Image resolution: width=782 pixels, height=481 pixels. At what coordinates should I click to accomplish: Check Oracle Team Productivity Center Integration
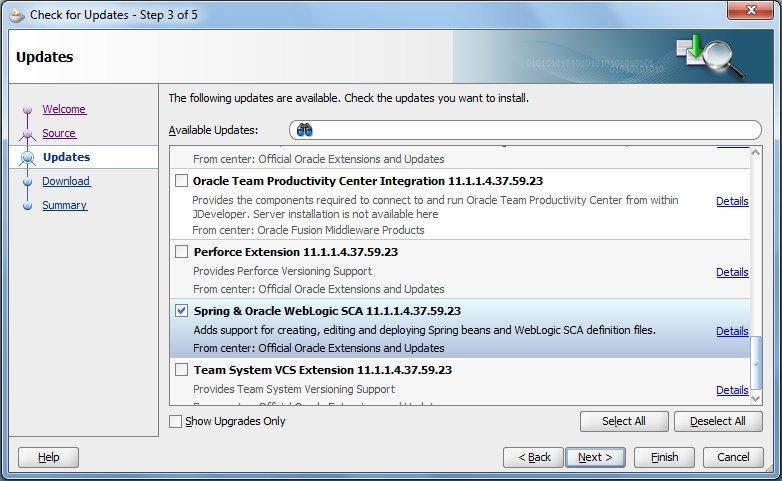tap(182, 181)
